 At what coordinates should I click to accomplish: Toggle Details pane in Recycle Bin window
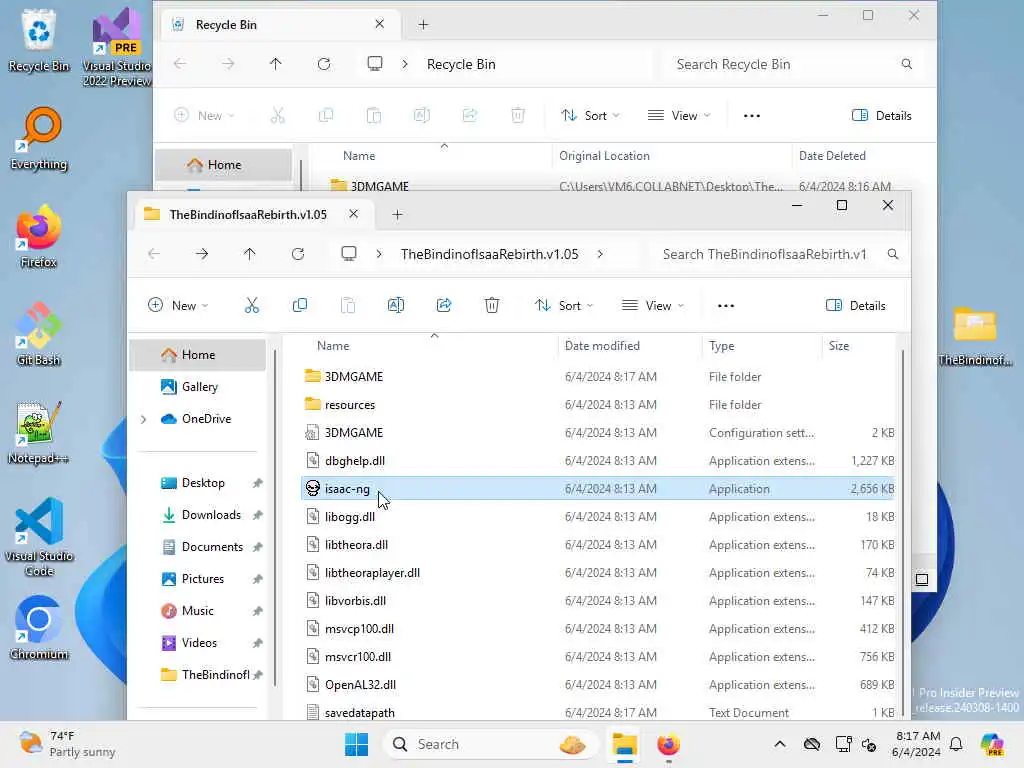[882, 116]
